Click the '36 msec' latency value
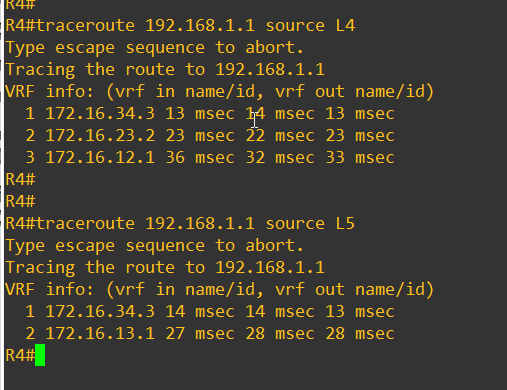 200,157
